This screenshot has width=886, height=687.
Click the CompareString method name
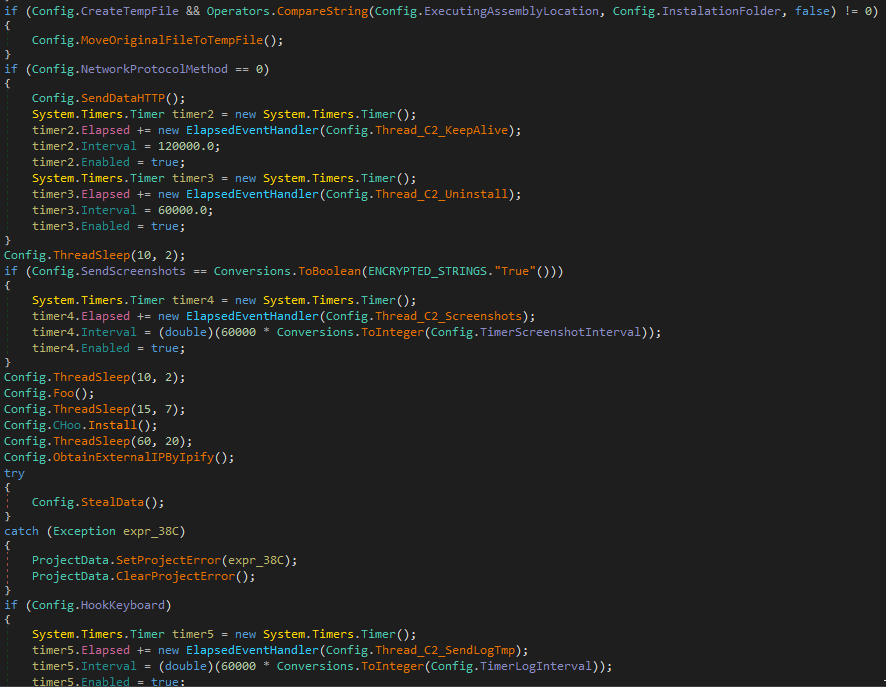[323, 11]
